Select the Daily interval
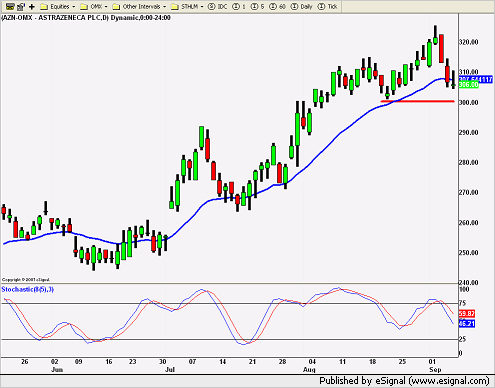495x388 pixels. 302,6
